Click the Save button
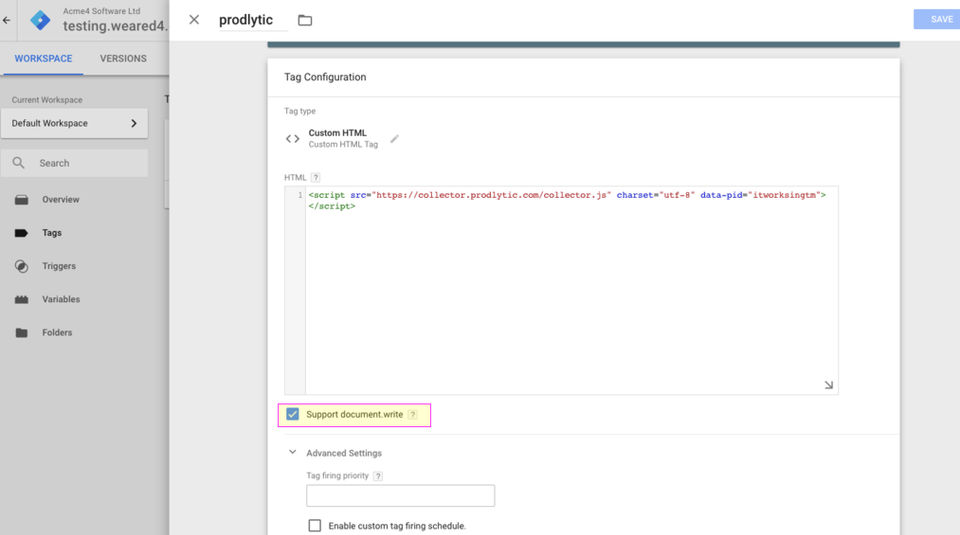This screenshot has height=535, width=960. 939,19
